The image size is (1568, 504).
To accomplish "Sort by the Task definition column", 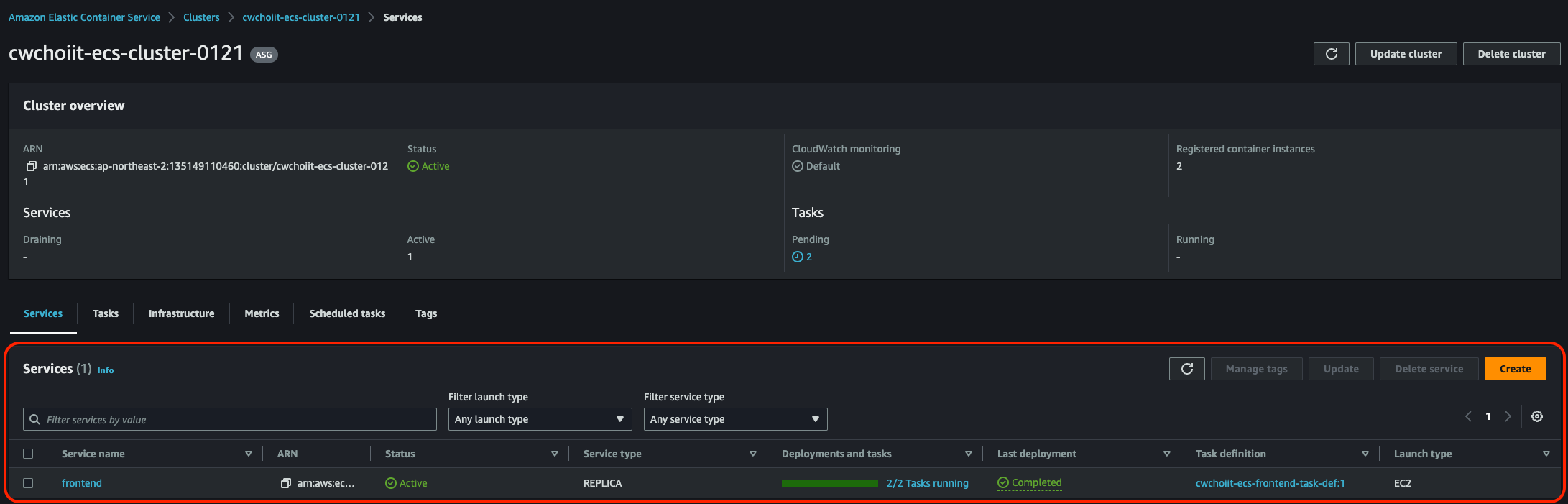I will (1365, 454).
